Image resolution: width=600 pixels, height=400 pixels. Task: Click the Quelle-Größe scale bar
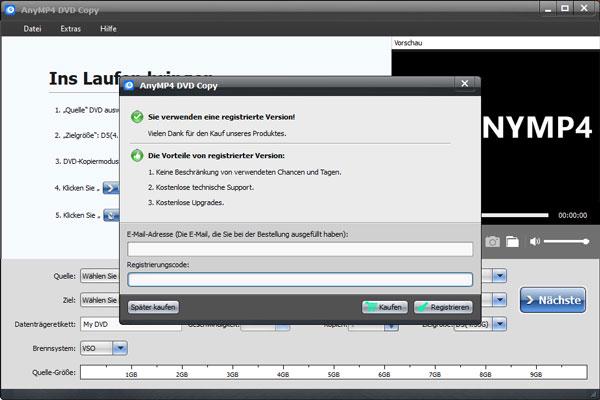334,372
